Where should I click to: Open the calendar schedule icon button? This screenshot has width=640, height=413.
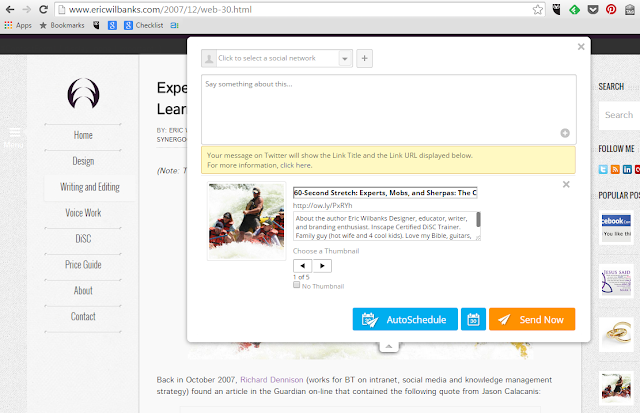pos(473,319)
